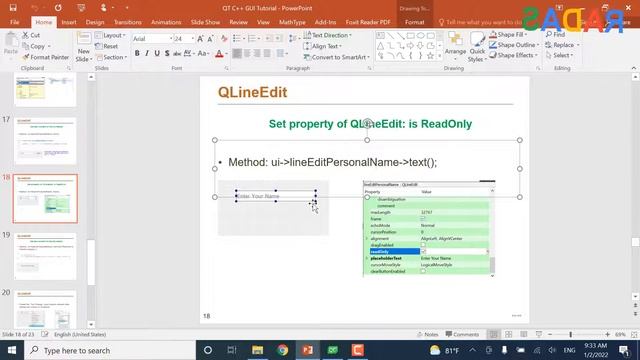Open the Text Direction dropdown
640x360 pixels.
pos(328,36)
